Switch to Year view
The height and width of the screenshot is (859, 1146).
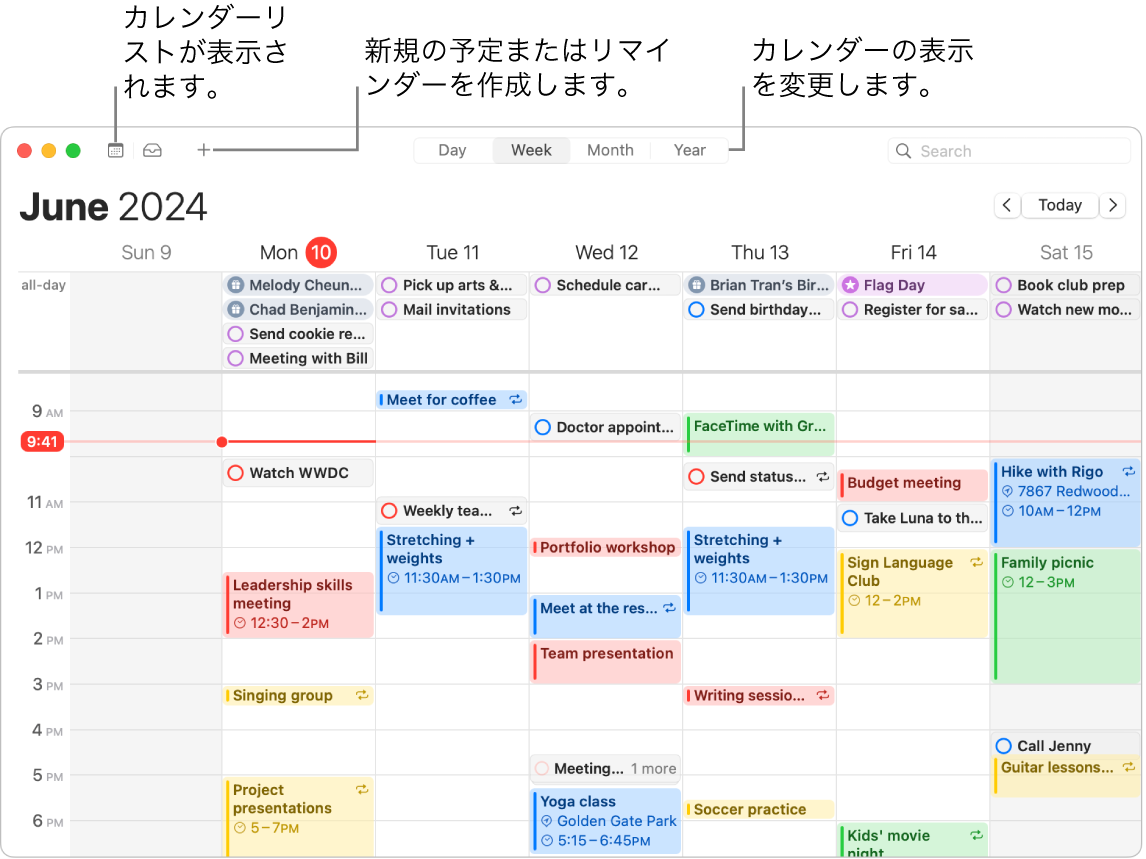tap(689, 150)
